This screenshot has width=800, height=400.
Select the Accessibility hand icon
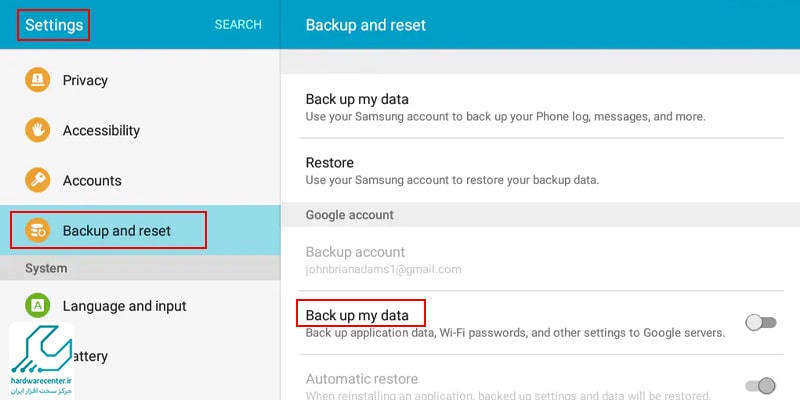[x=37, y=130]
